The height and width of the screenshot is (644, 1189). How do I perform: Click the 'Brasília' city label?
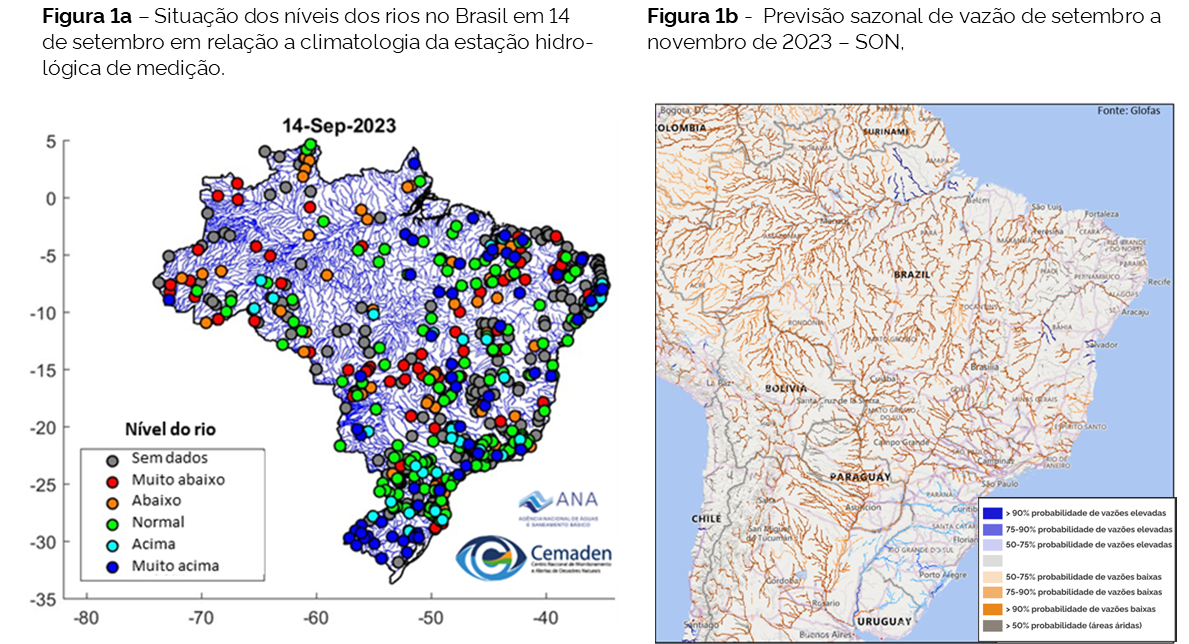[x=984, y=366]
